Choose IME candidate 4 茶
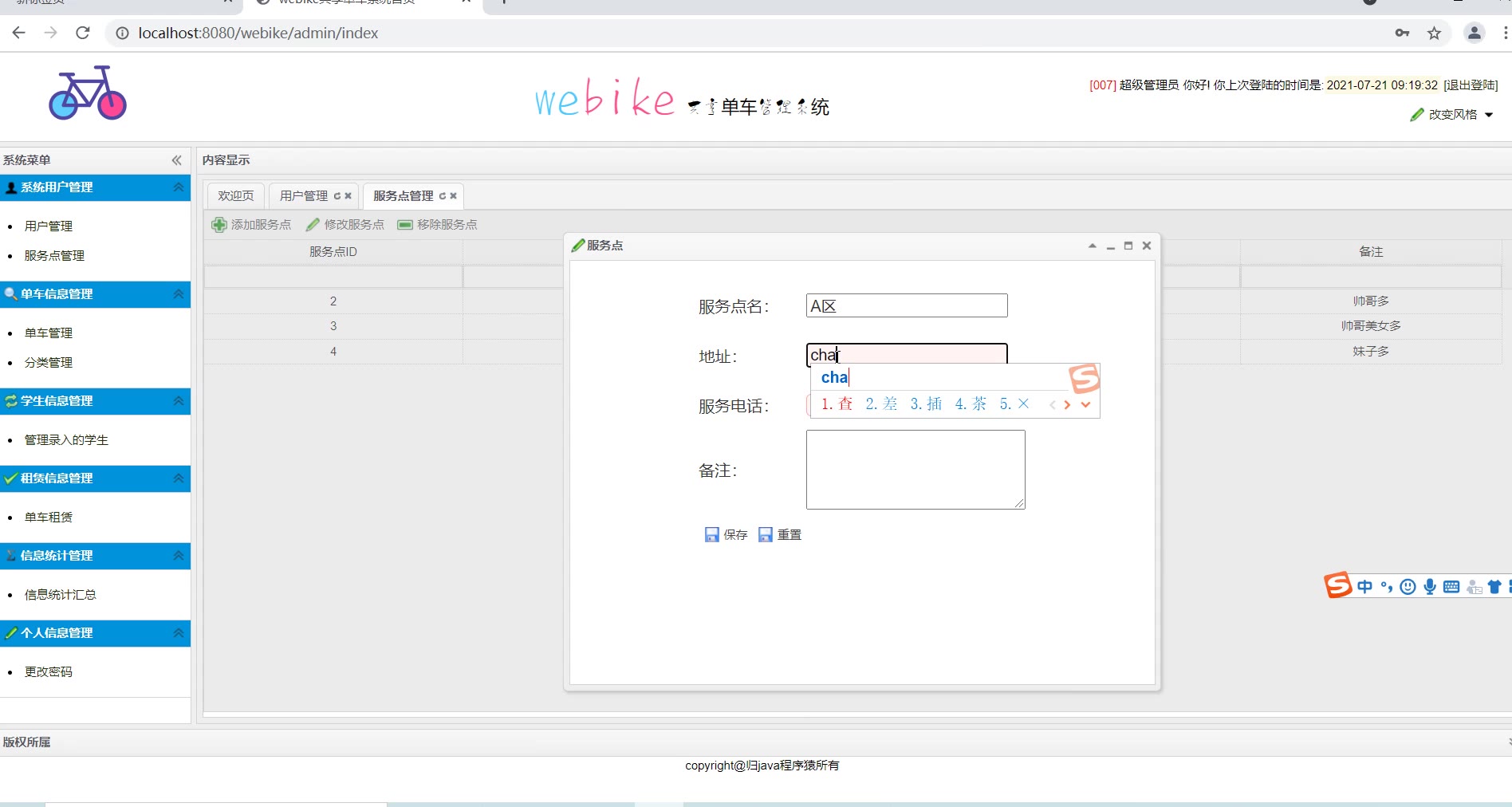1512x807 pixels. [x=971, y=404]
